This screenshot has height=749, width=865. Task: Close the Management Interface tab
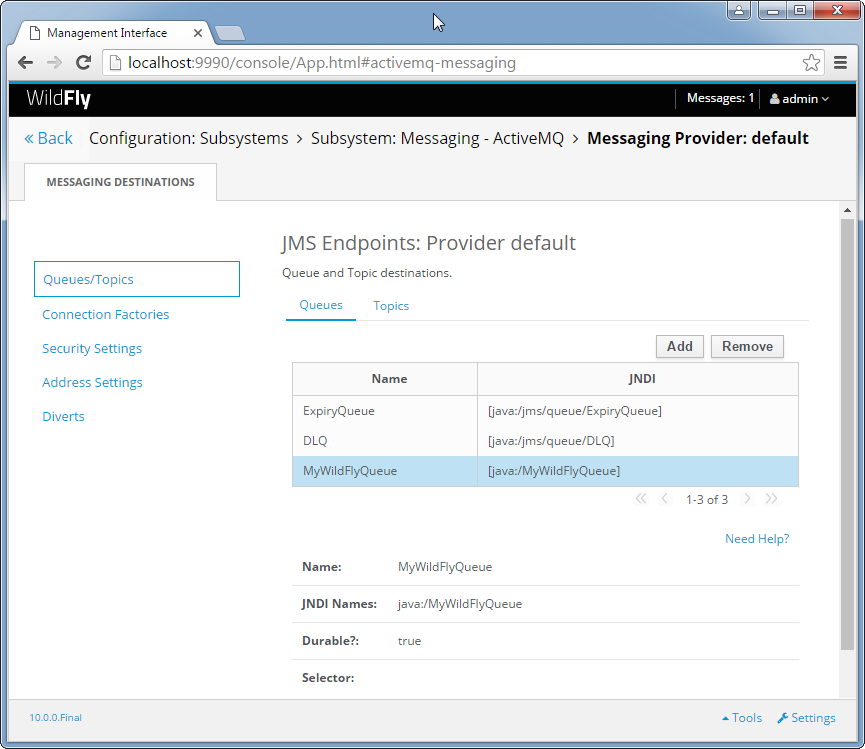click(197, 33)
